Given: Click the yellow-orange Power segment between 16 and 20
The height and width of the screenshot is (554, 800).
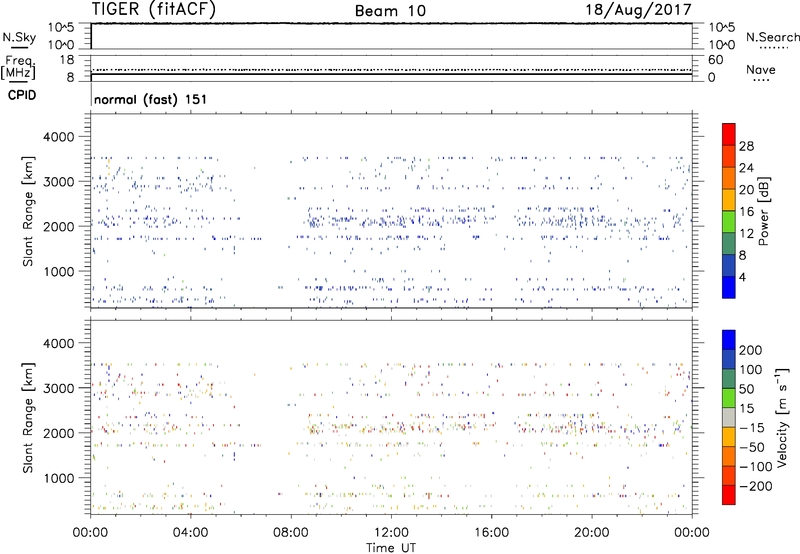Looking at the screenshot, I should tap(729, 200).
